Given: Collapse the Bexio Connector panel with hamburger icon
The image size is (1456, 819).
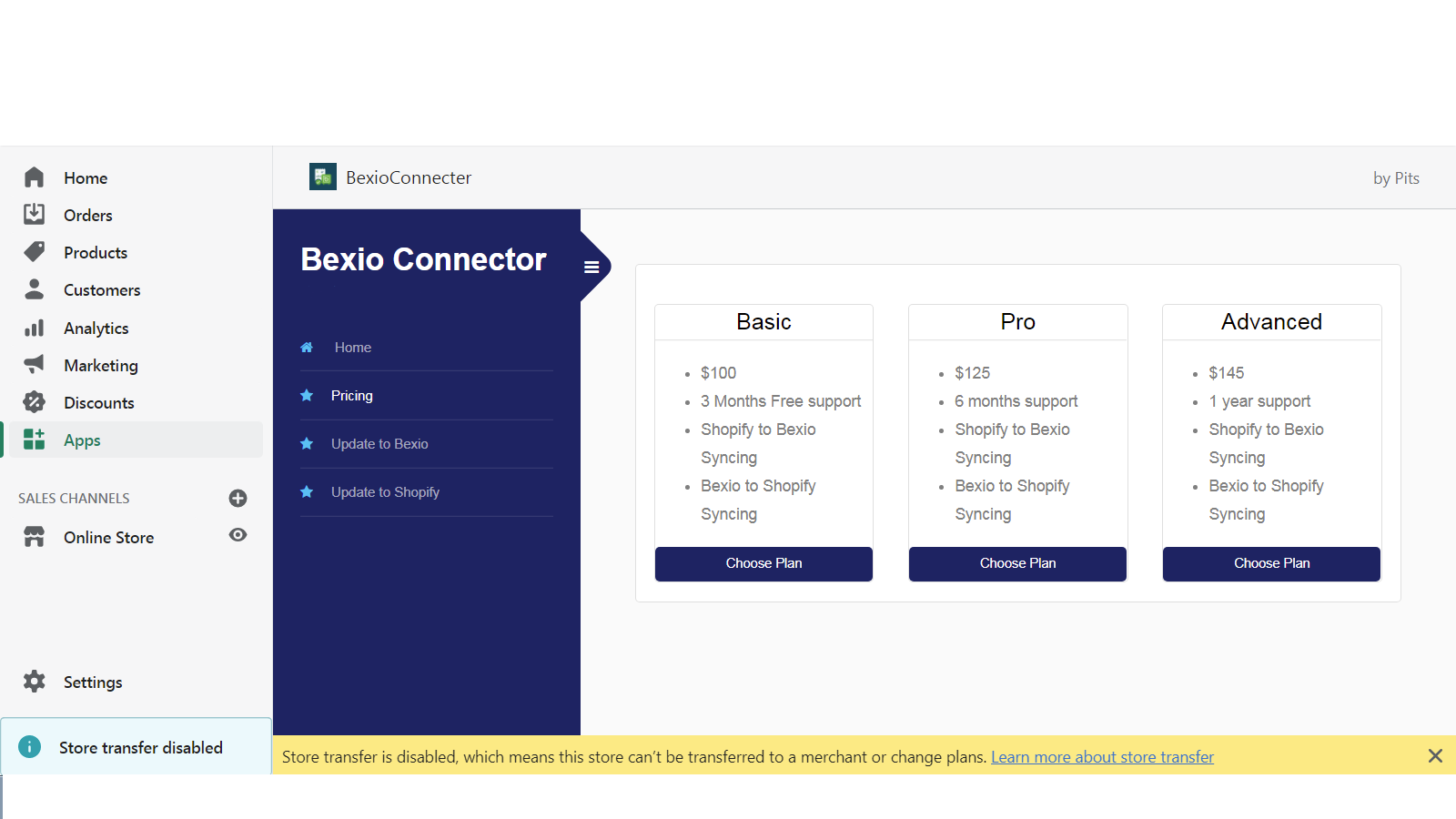Looking at the screenshot, I should point(592,266).
